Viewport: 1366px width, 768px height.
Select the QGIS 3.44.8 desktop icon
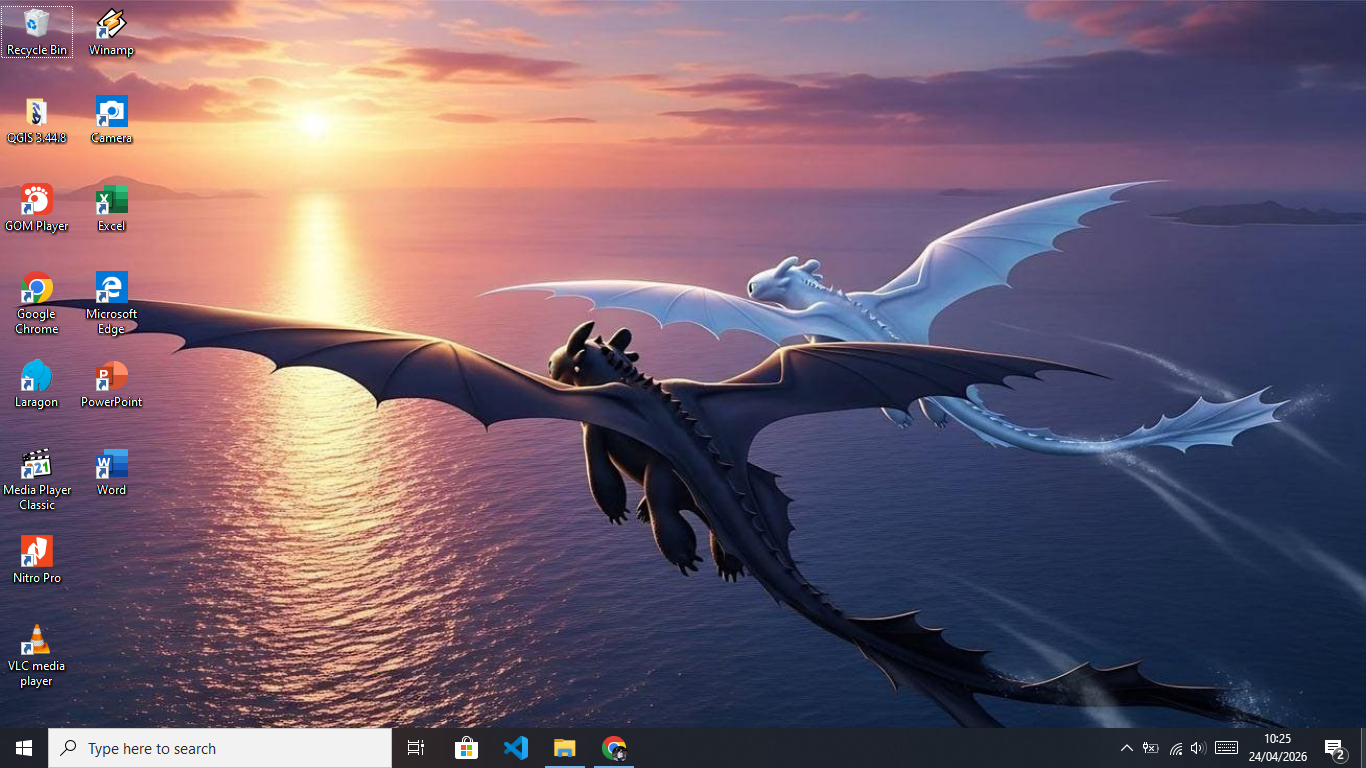click(x=37, y=120)
